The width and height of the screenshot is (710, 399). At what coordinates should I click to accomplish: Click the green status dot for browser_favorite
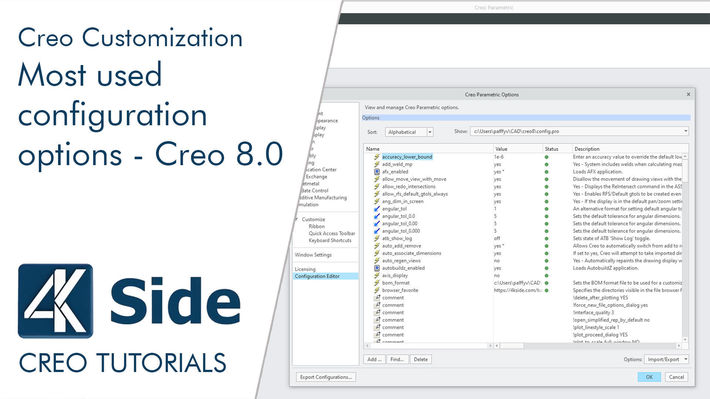[547, 290]
